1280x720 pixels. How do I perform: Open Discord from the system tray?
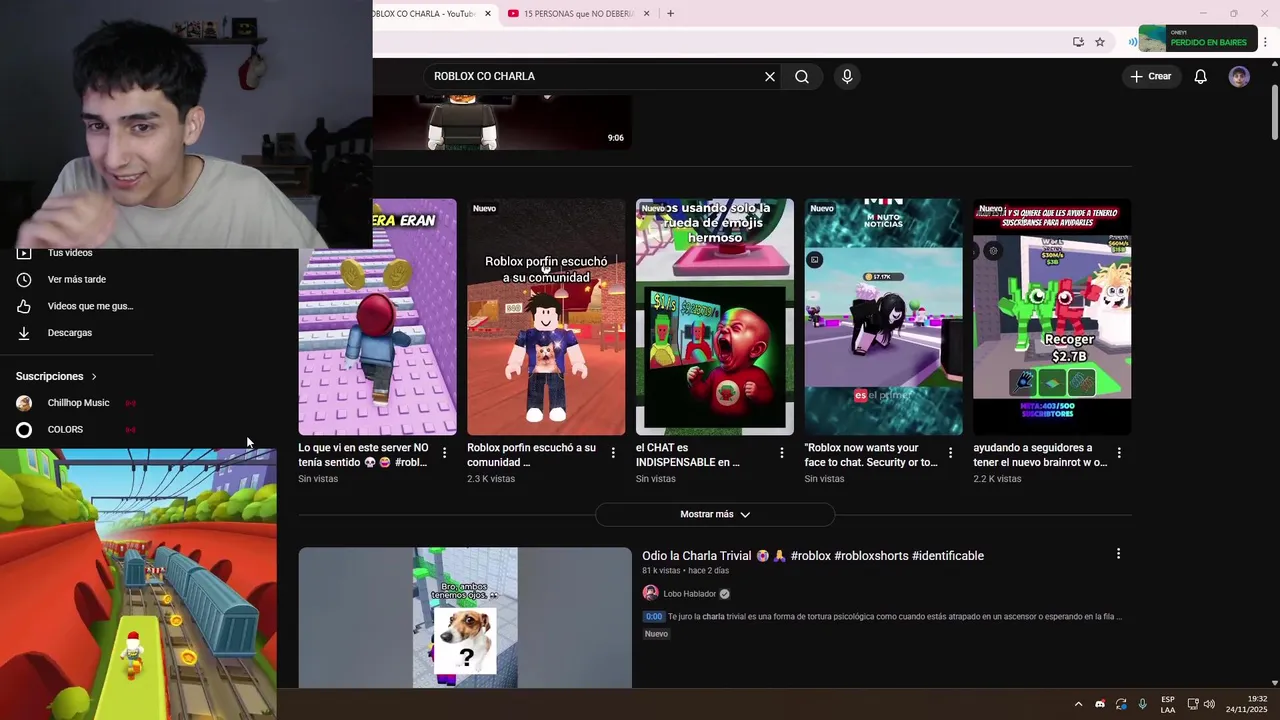click(1100, 704)
